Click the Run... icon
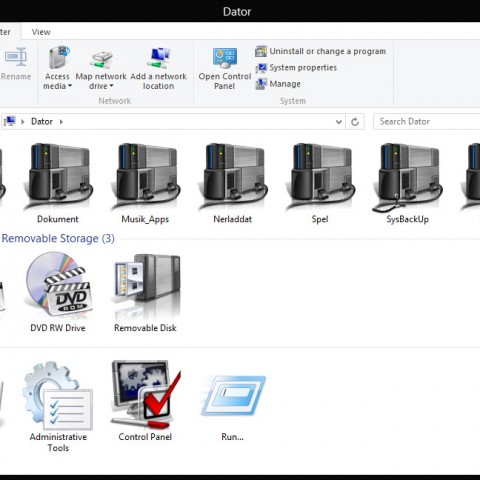 click(233, 395)
